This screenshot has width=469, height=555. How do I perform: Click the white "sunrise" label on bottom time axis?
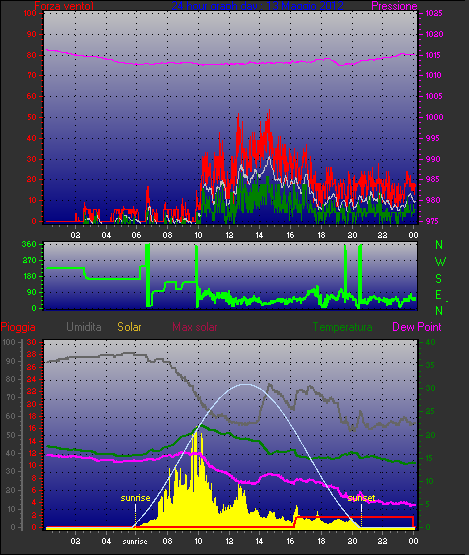(135, 542)
